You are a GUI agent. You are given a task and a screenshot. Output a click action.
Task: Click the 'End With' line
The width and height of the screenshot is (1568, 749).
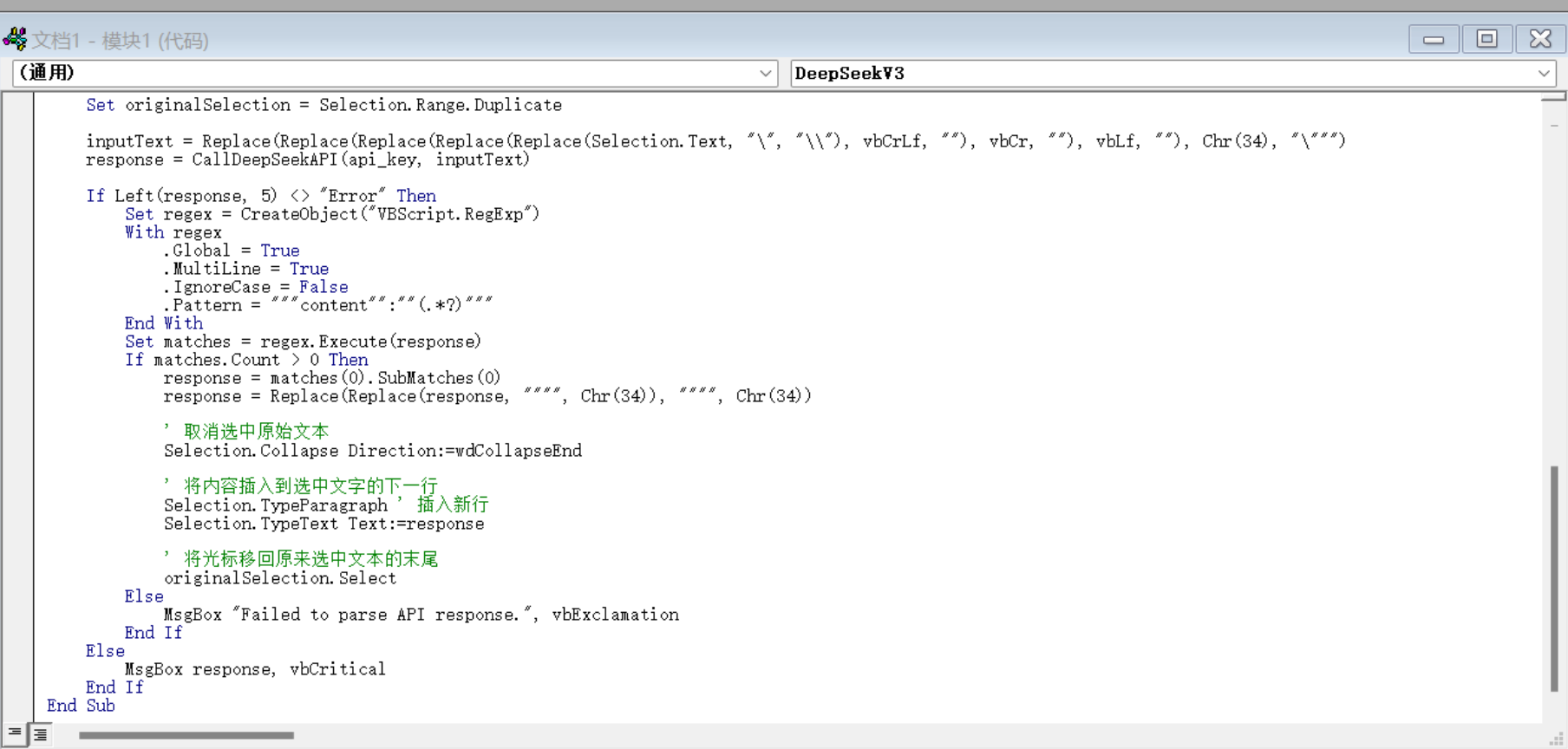[164, 323]
